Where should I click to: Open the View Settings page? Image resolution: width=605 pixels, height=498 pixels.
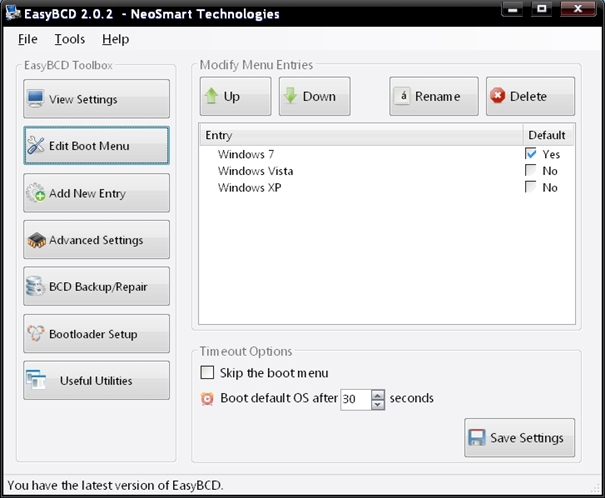coord(96,99)
